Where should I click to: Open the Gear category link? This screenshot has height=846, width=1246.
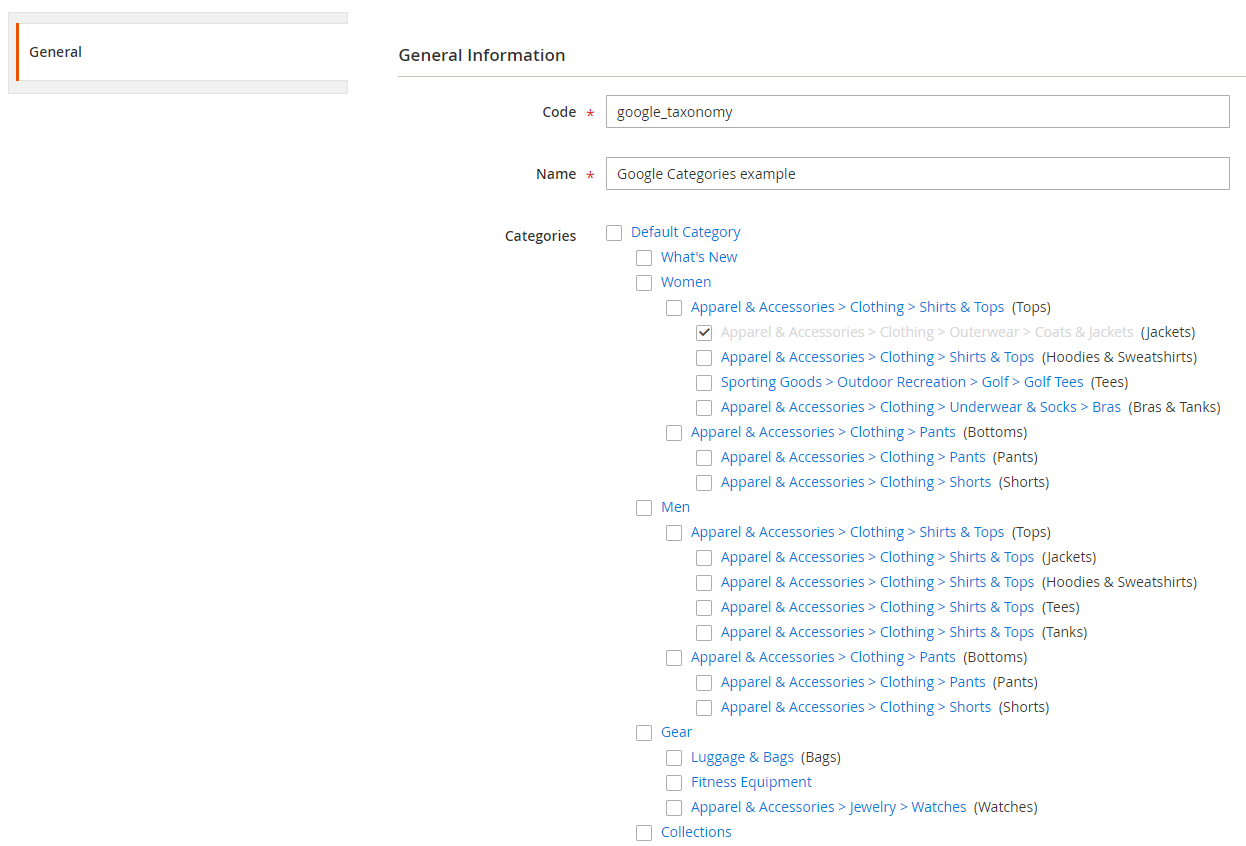677,732
